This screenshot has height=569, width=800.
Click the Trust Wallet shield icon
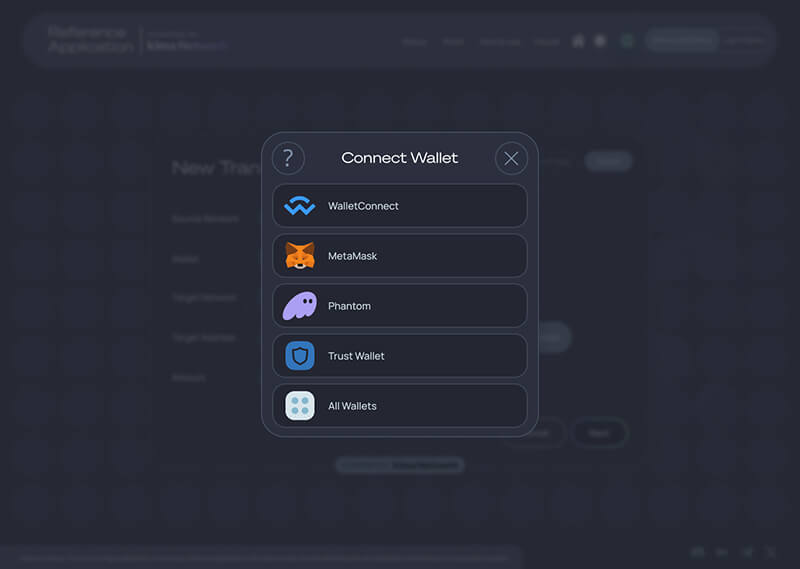[x=300, y=356]
